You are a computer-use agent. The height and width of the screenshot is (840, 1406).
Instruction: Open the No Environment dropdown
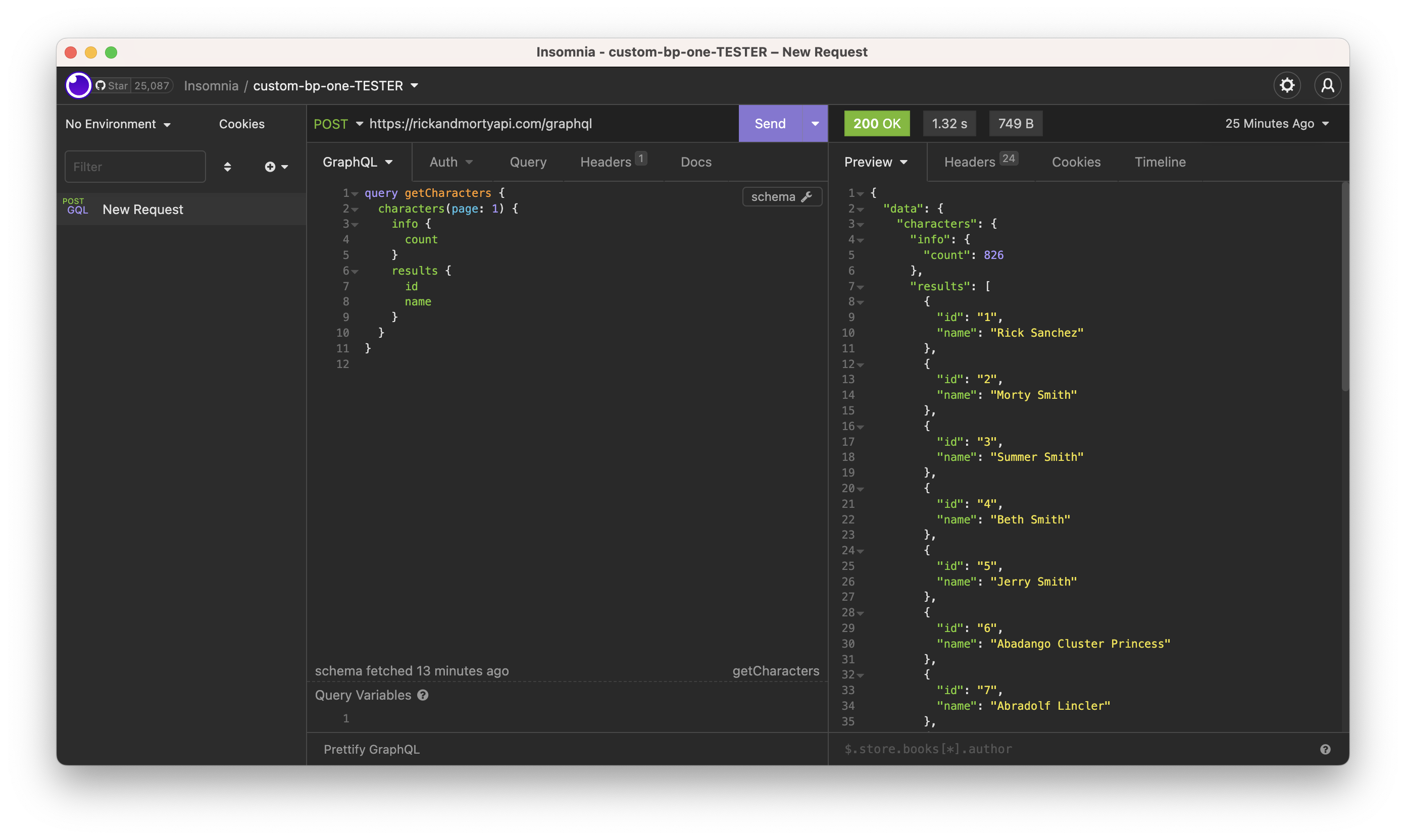pos(118,124)
